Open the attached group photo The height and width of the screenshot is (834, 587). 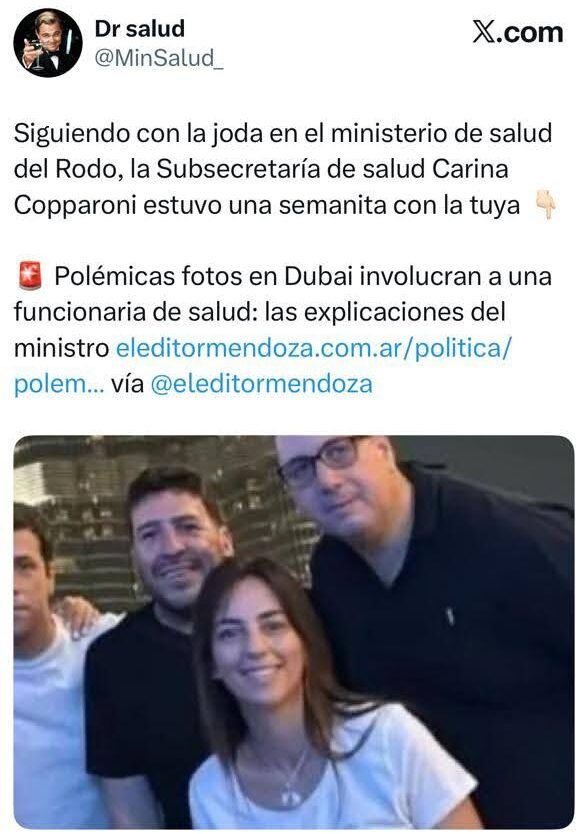pos(294,631)
